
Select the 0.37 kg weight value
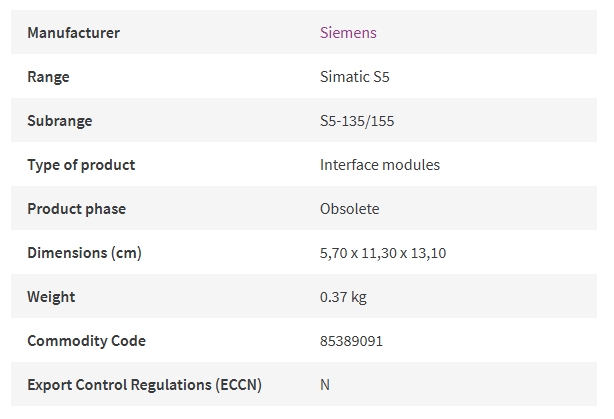343,297
